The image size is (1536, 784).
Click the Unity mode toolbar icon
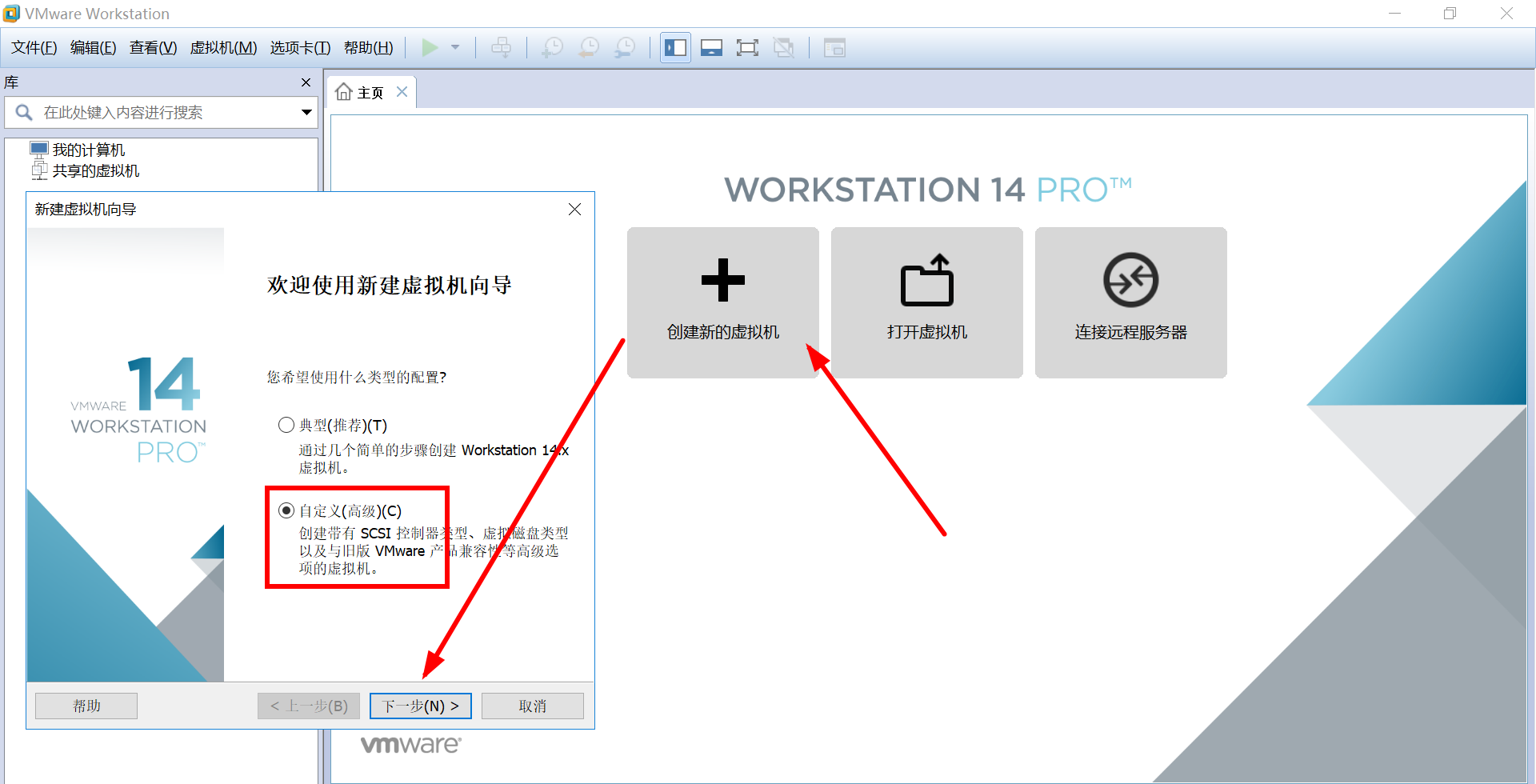784,48
